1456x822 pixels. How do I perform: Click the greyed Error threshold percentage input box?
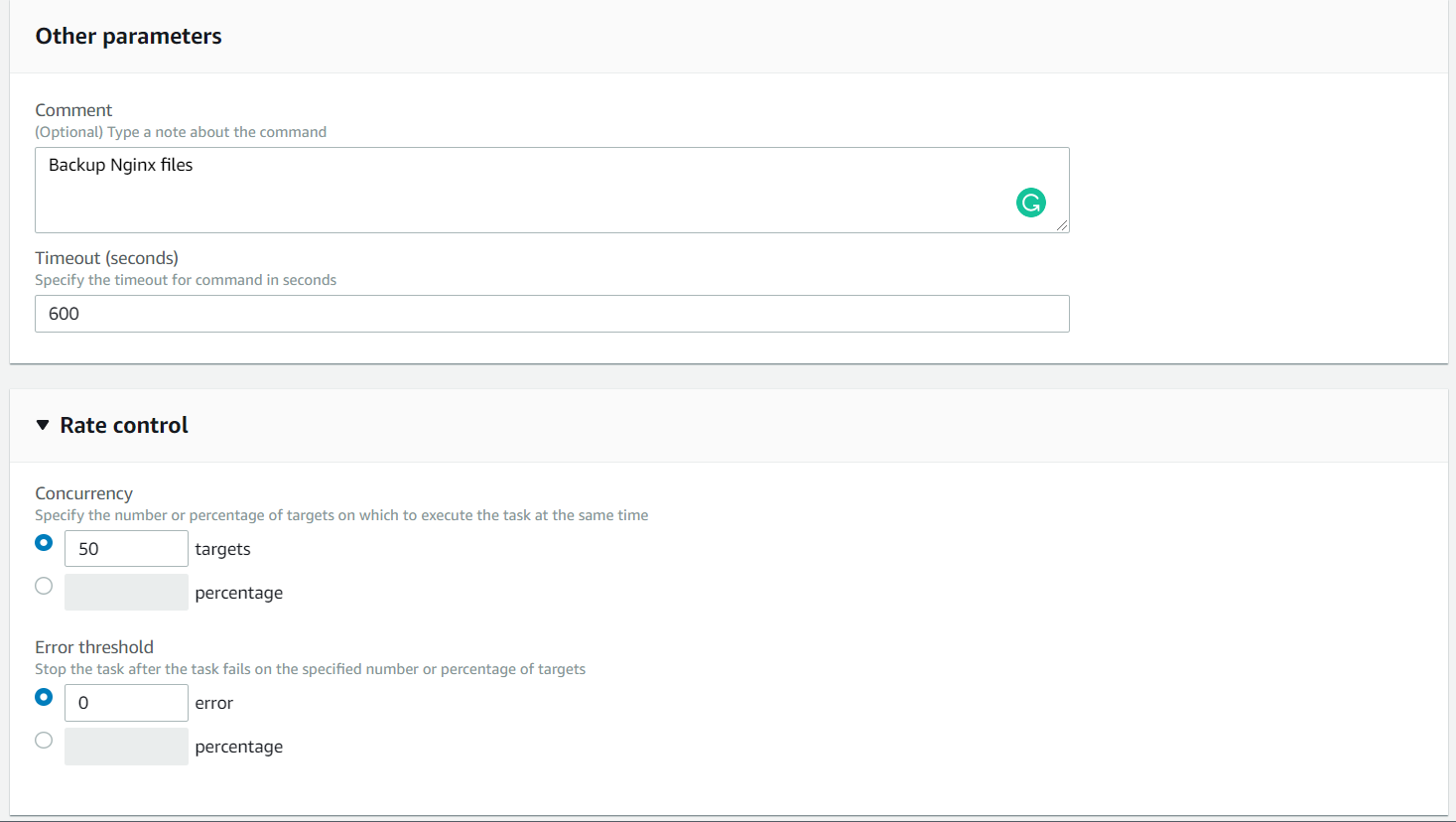[x=126, y=747]
